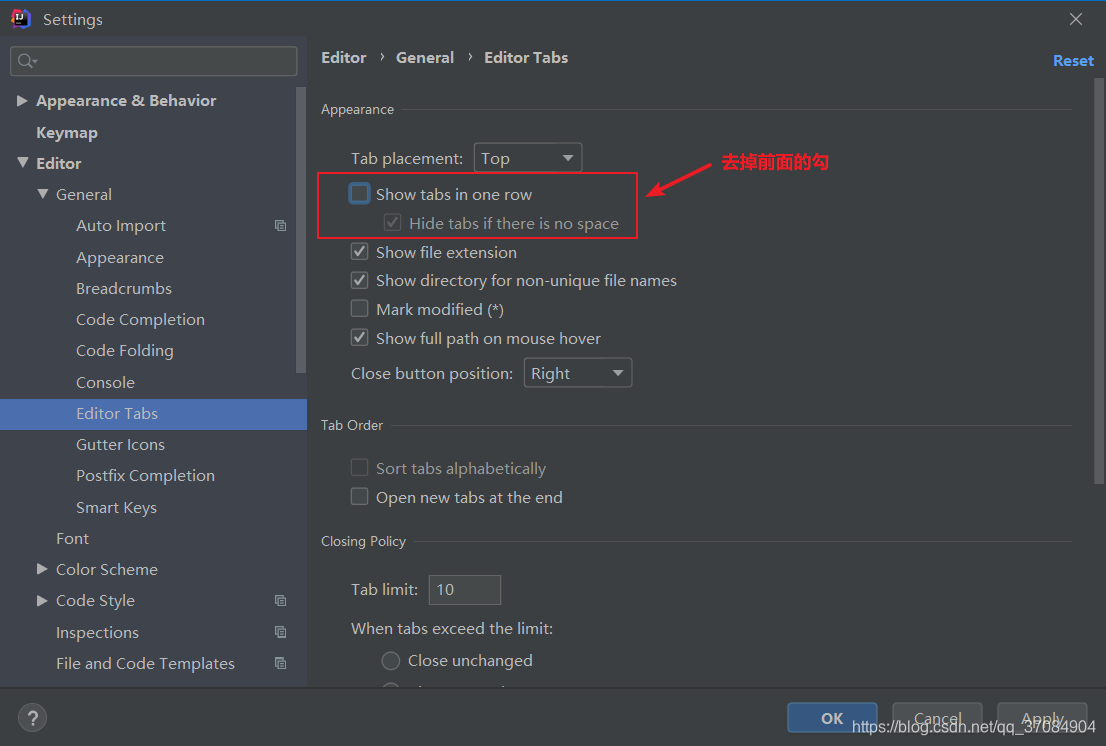The width and height of the screenshot is (1106, 746).
Task: Uncheck Show full path on mouse hover
Action: 360,338
